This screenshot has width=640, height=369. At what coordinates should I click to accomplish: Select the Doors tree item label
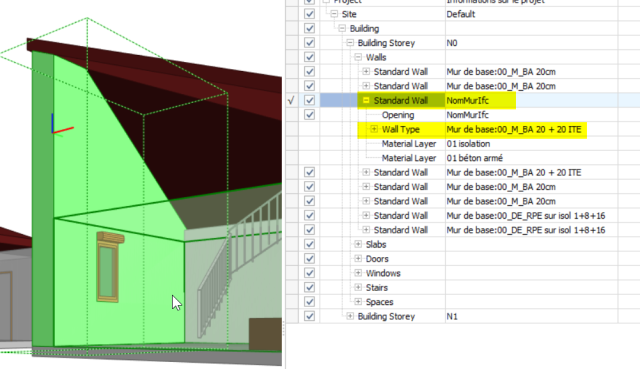(x=377, y=259)
